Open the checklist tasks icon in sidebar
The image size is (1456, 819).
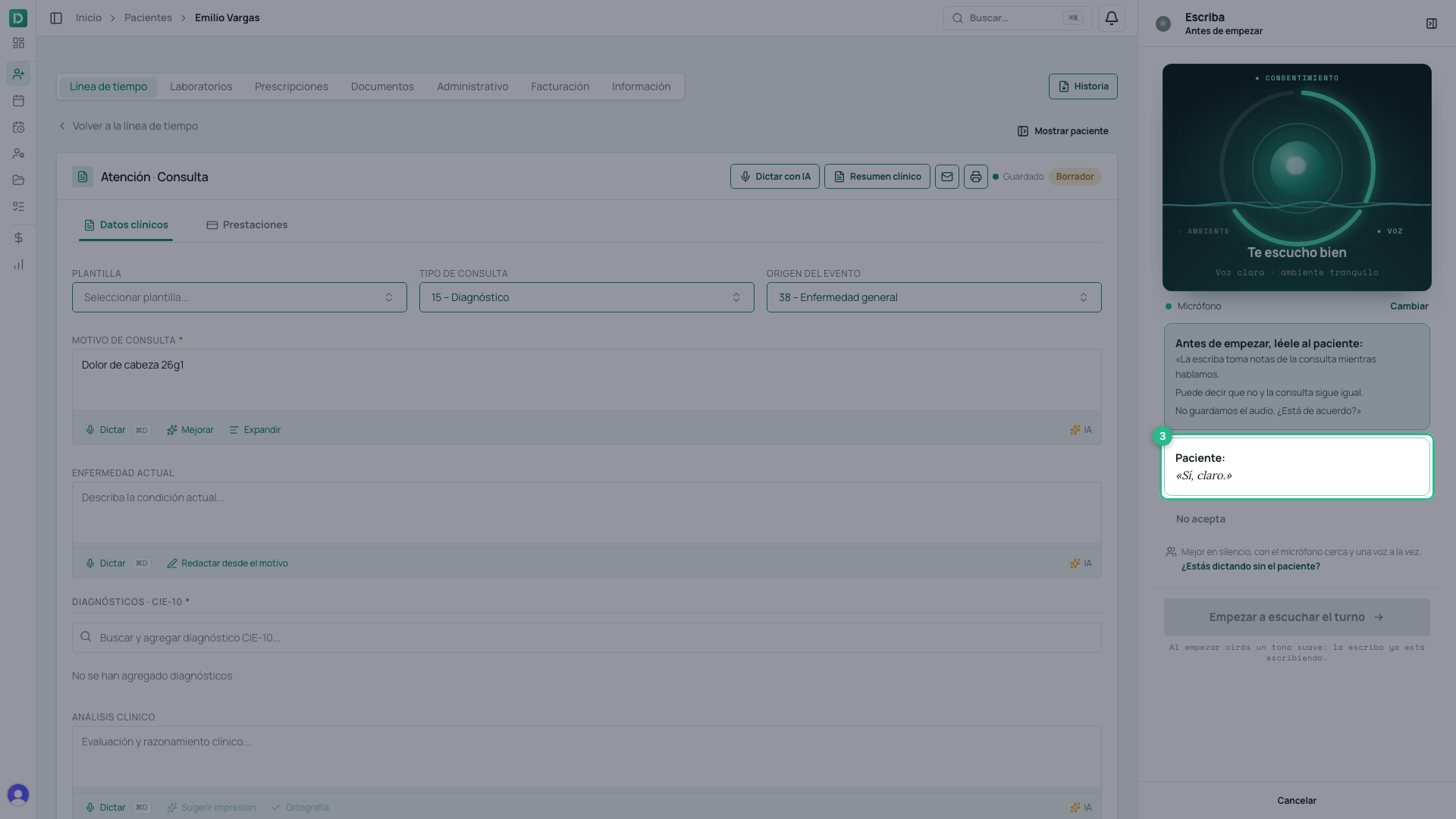(x=18, y=207)
